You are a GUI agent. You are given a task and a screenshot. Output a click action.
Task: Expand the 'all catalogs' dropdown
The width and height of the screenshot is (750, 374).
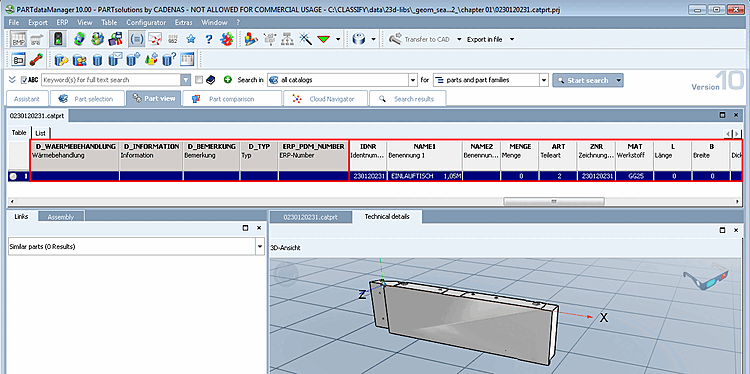click(x=413, y=80)
